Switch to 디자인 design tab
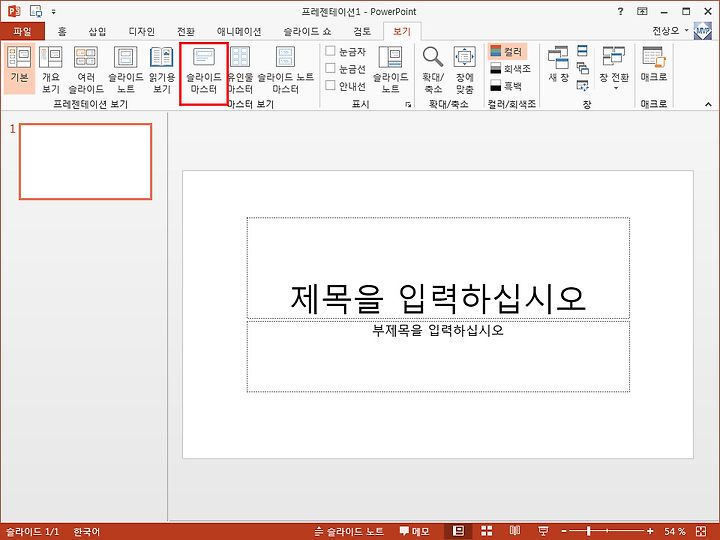Viewport: 720px width, 540px height. tap(141, 31)
